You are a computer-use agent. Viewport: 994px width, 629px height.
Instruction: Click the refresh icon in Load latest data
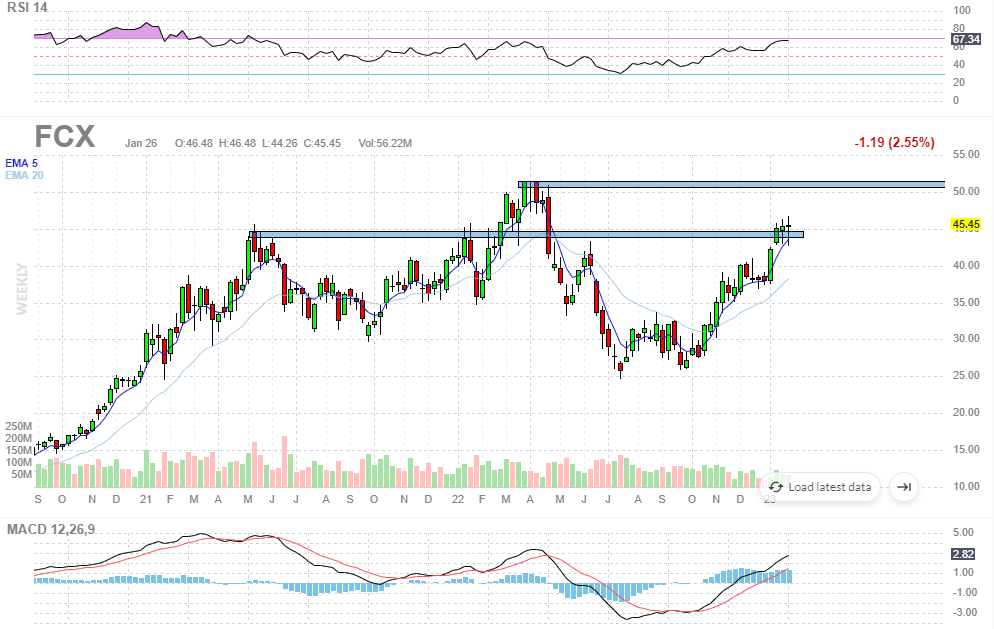point(775,487)
